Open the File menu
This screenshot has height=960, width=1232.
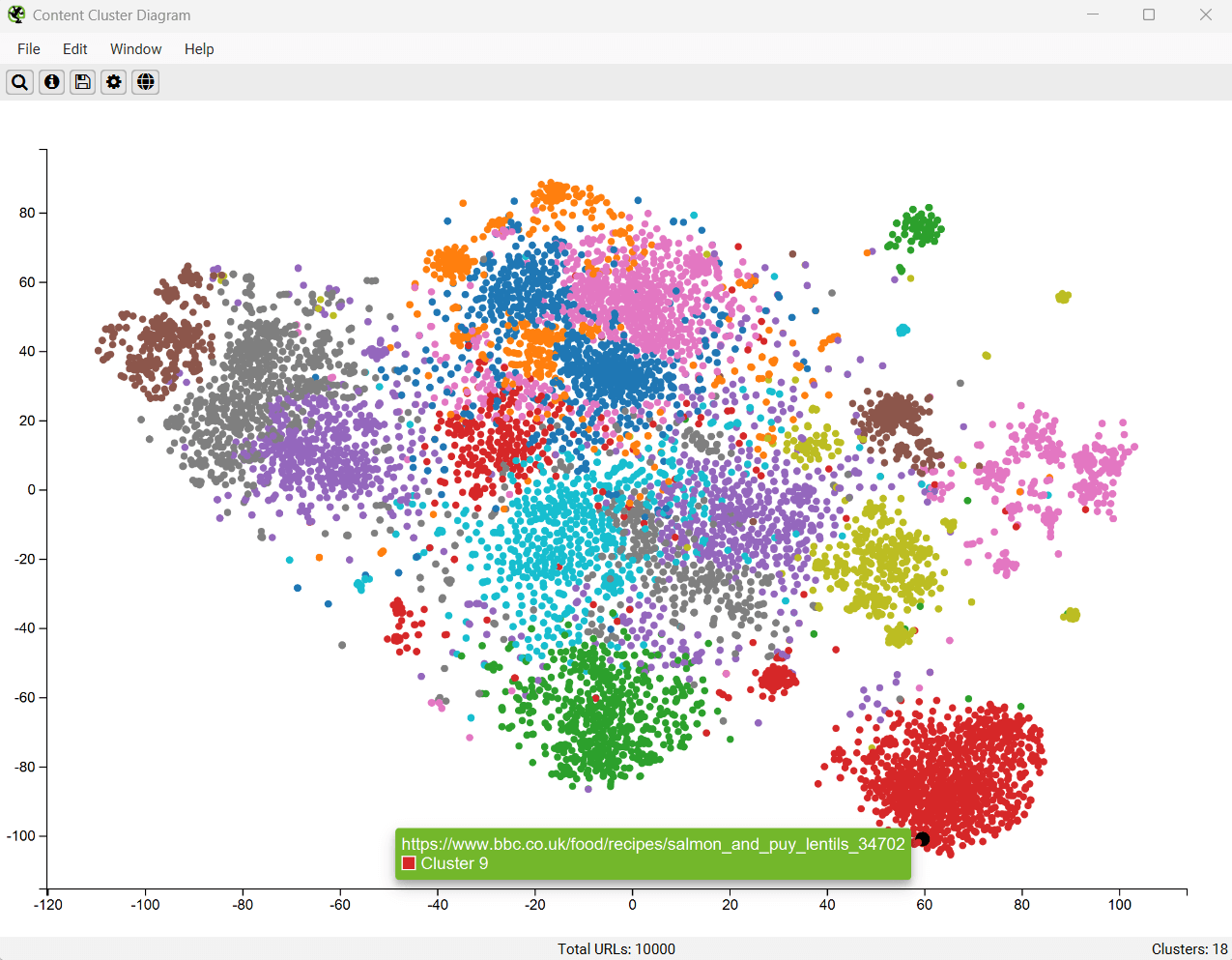click(28, 48)
